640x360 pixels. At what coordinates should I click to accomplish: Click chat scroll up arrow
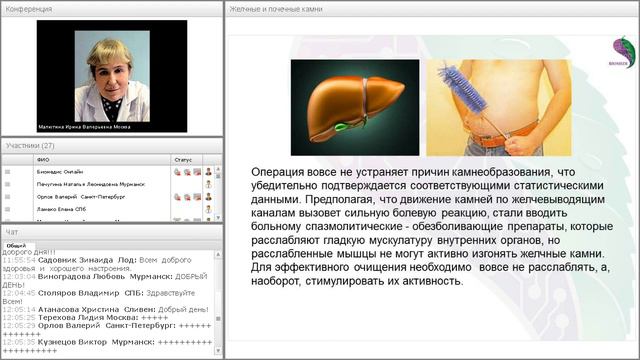[x=218, y=254]
